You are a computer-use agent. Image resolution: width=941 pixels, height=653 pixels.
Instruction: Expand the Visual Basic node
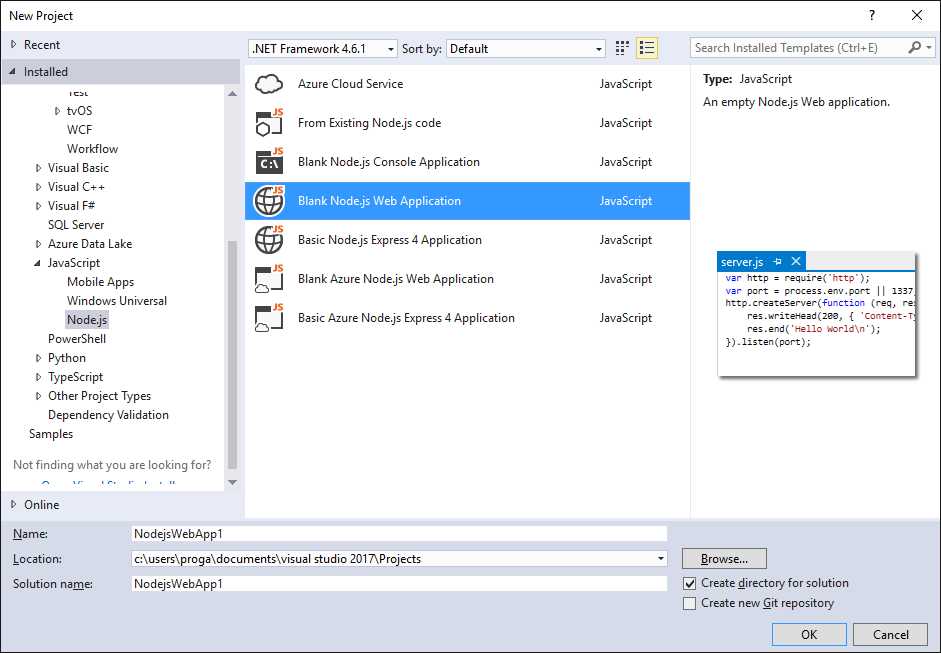pos(38,168)
